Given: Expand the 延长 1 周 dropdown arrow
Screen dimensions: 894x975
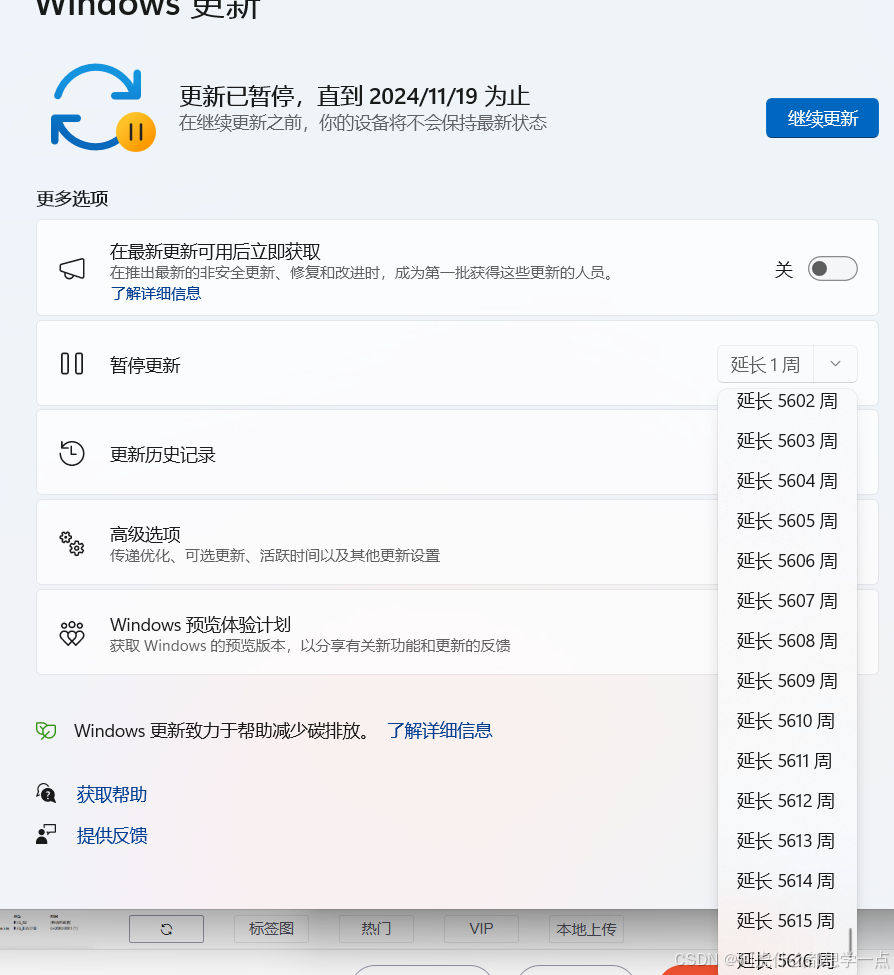Looking at the screenshot, I should coord(835,364).
